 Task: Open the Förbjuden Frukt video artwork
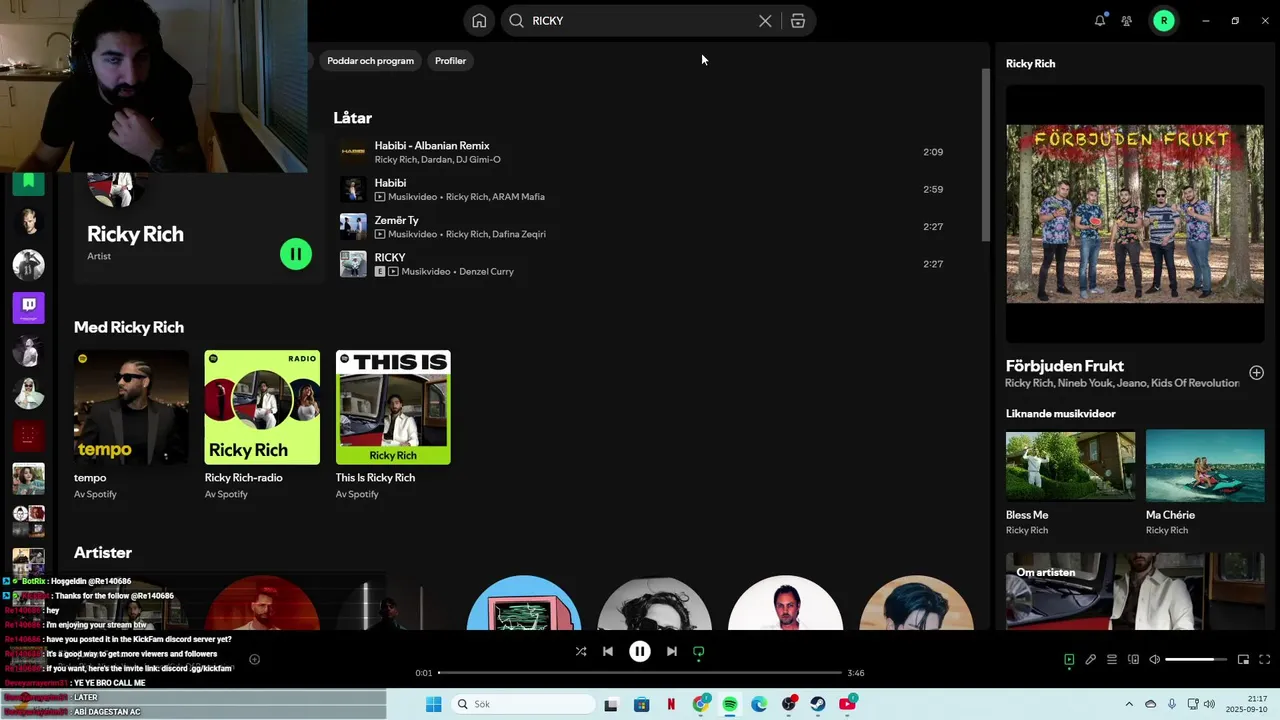pos(1135,214)
